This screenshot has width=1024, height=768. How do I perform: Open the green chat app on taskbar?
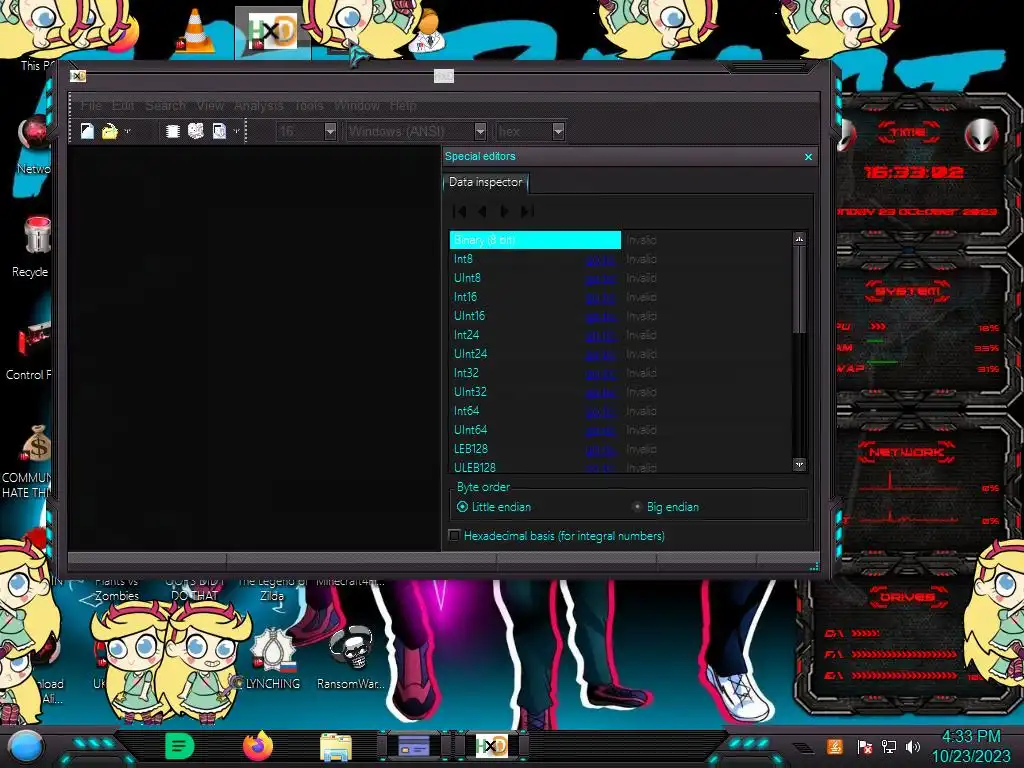pos(180,746)
